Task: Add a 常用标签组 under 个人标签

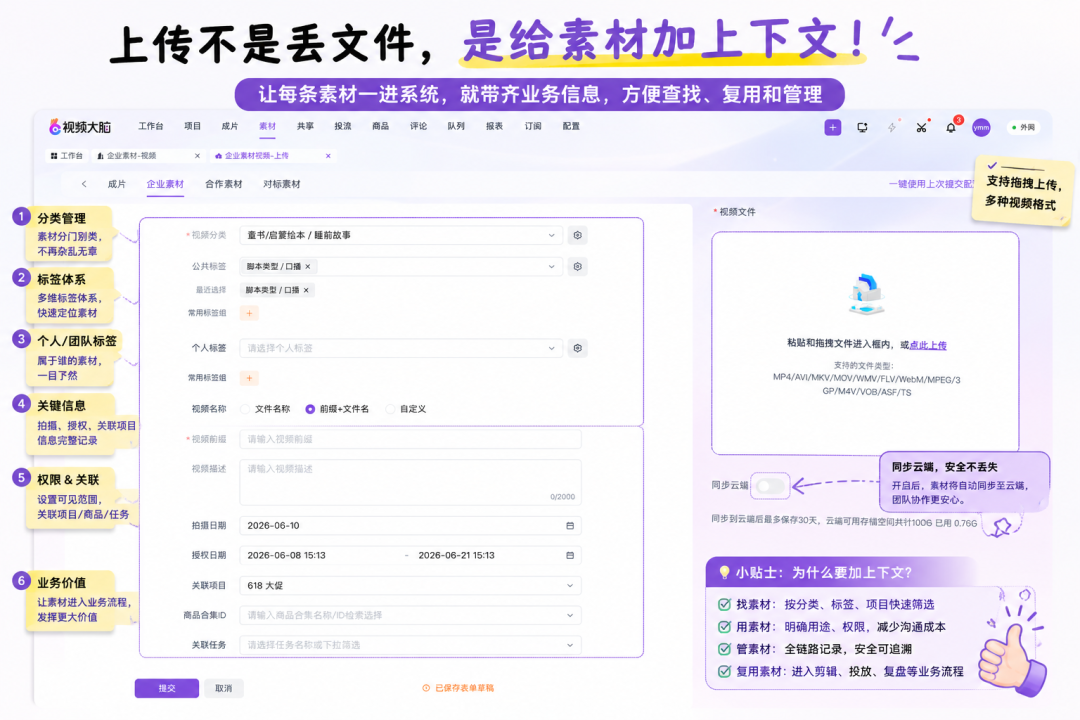Action: pyautogui.click(x=249, y=378)
